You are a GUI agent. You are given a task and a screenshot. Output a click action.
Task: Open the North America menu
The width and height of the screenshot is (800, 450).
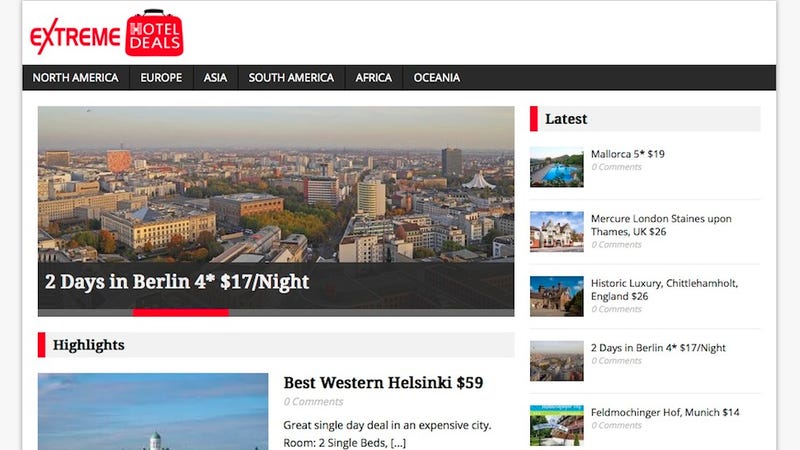click(76, 78)
